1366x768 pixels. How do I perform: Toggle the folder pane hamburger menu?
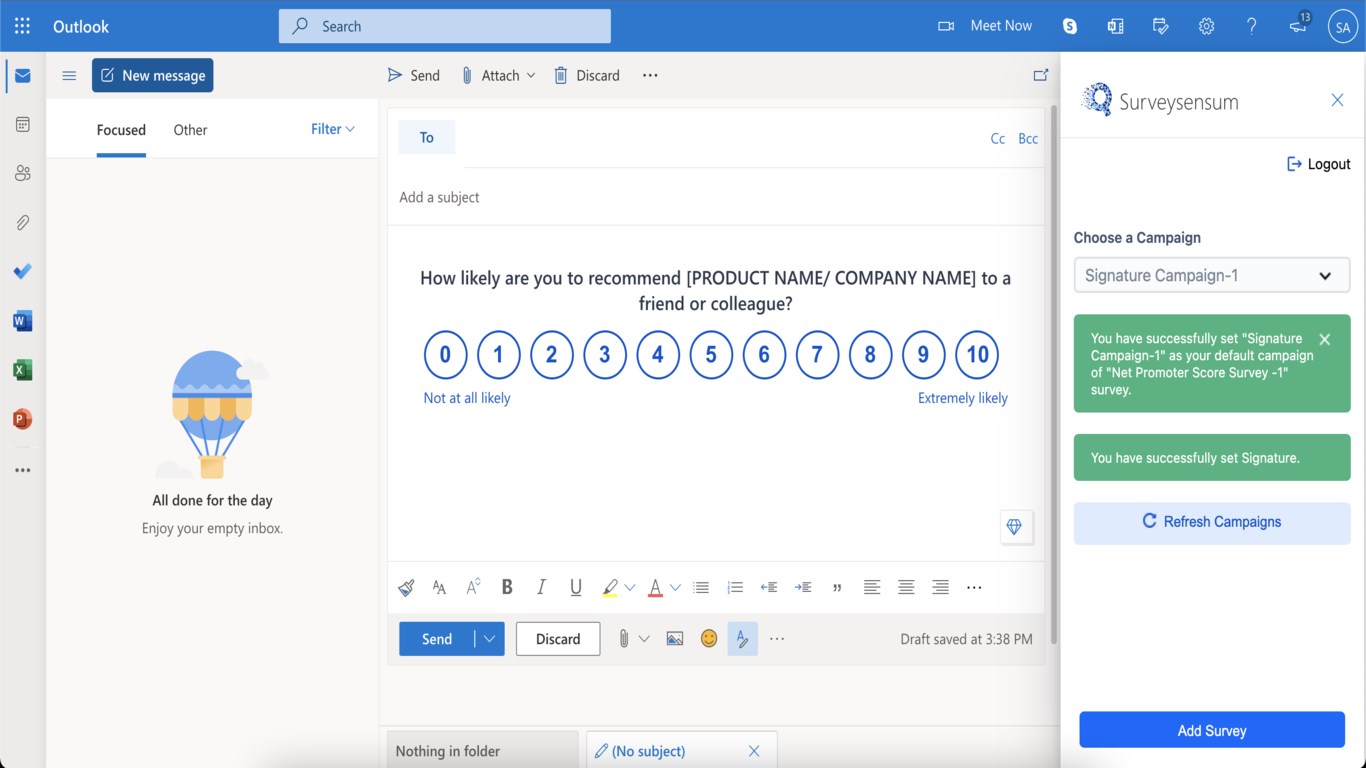coord(69,75)
